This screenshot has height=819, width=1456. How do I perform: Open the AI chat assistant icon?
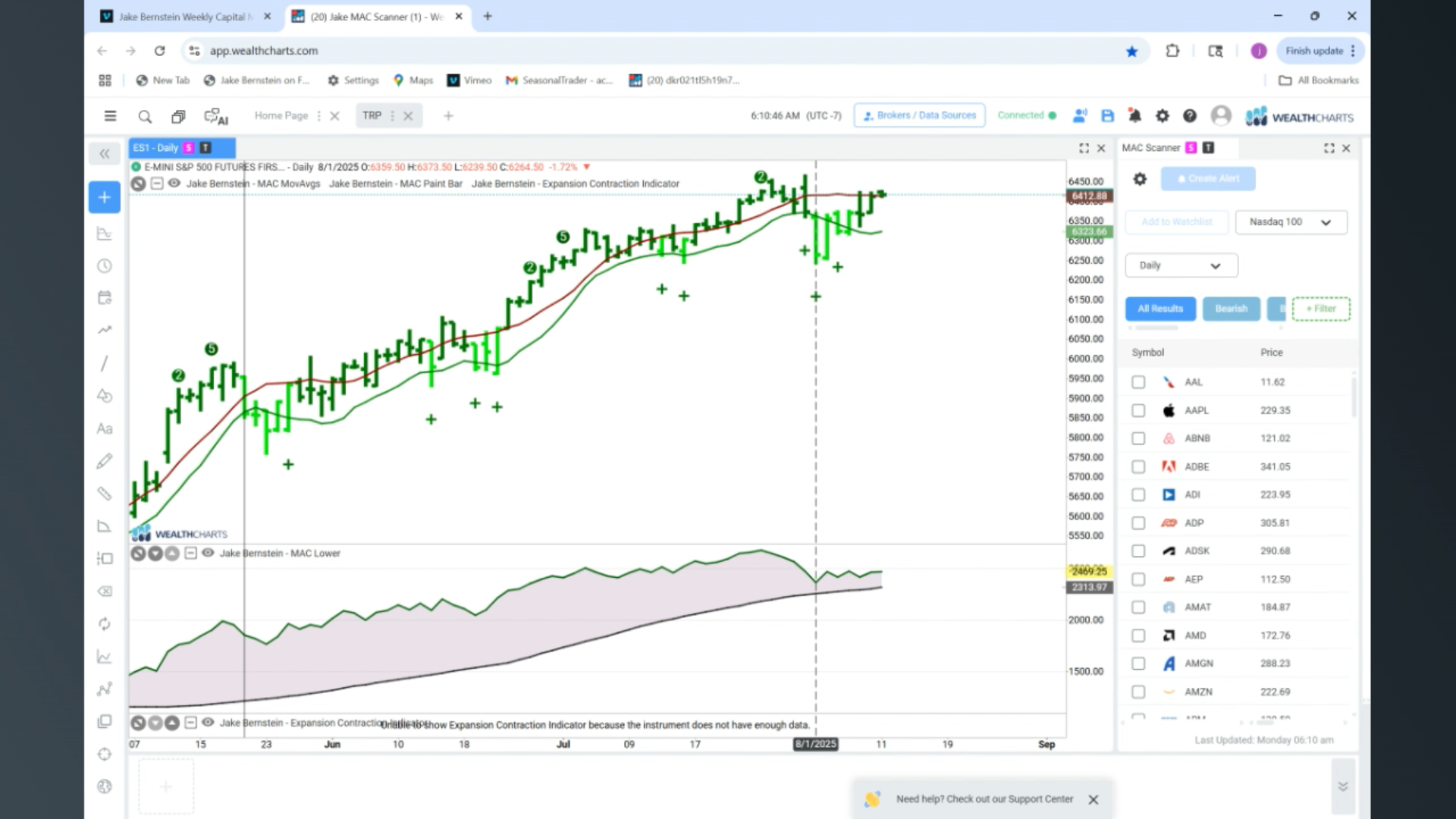click(216, 116)
